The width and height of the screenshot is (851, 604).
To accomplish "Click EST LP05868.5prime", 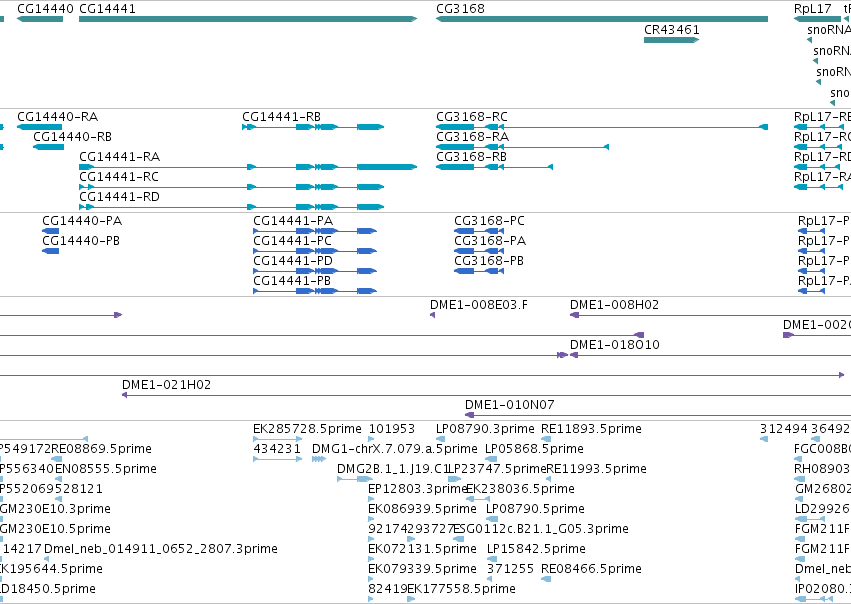I will 534,449.
